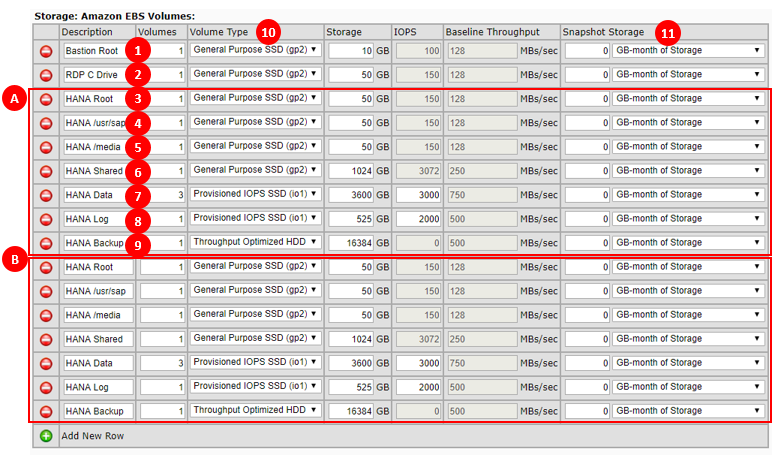Remove the Bastion Root volume row

click(46, 50)
